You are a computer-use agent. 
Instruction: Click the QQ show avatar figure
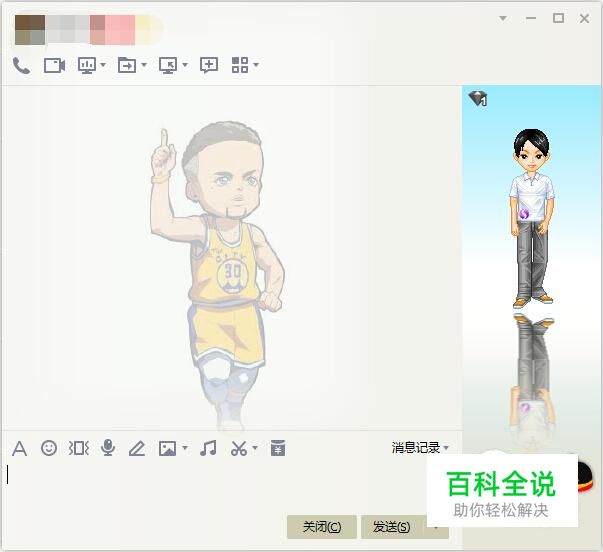point(532,218)
